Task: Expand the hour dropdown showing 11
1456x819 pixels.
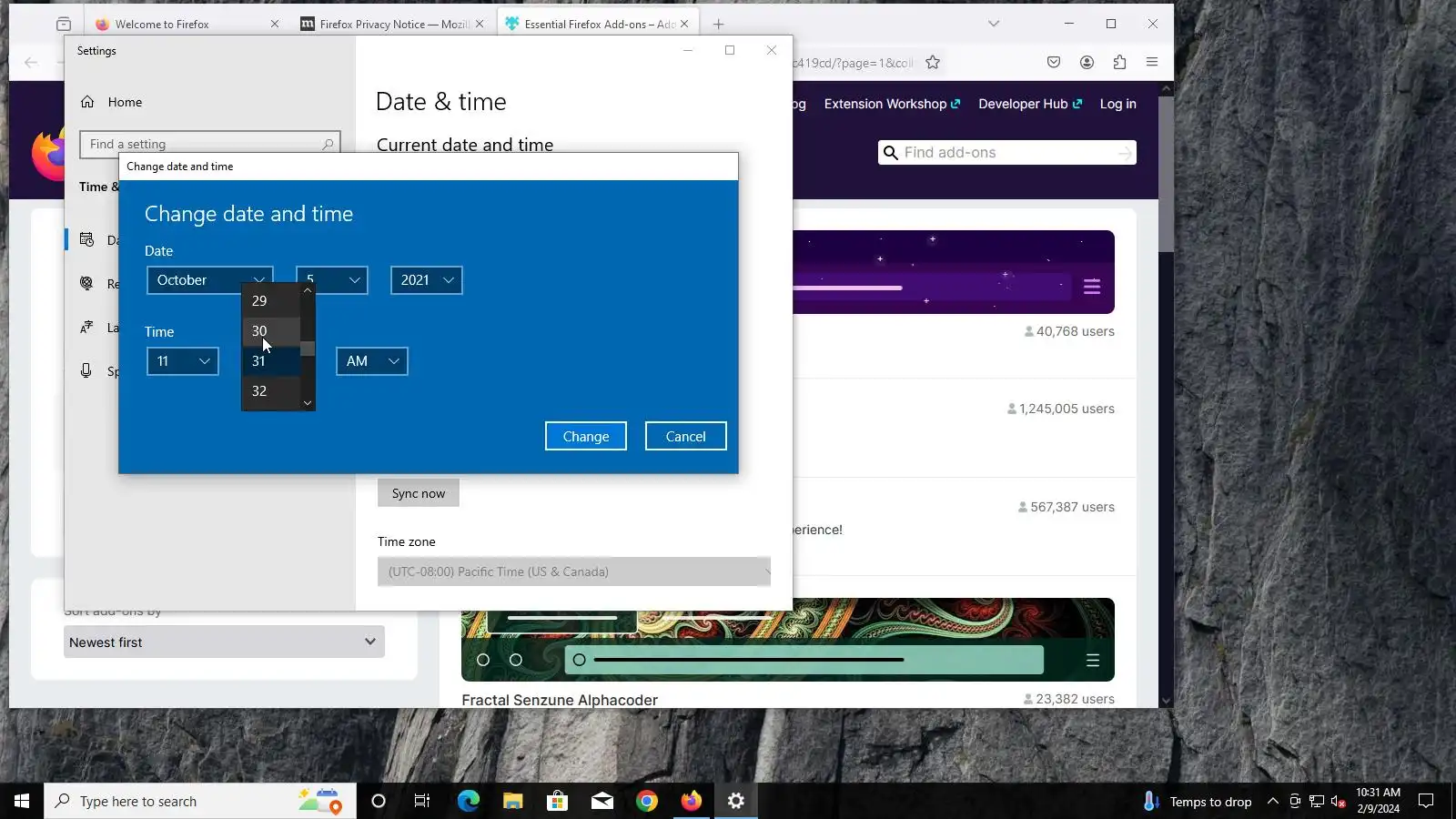Action: (183, 361)
